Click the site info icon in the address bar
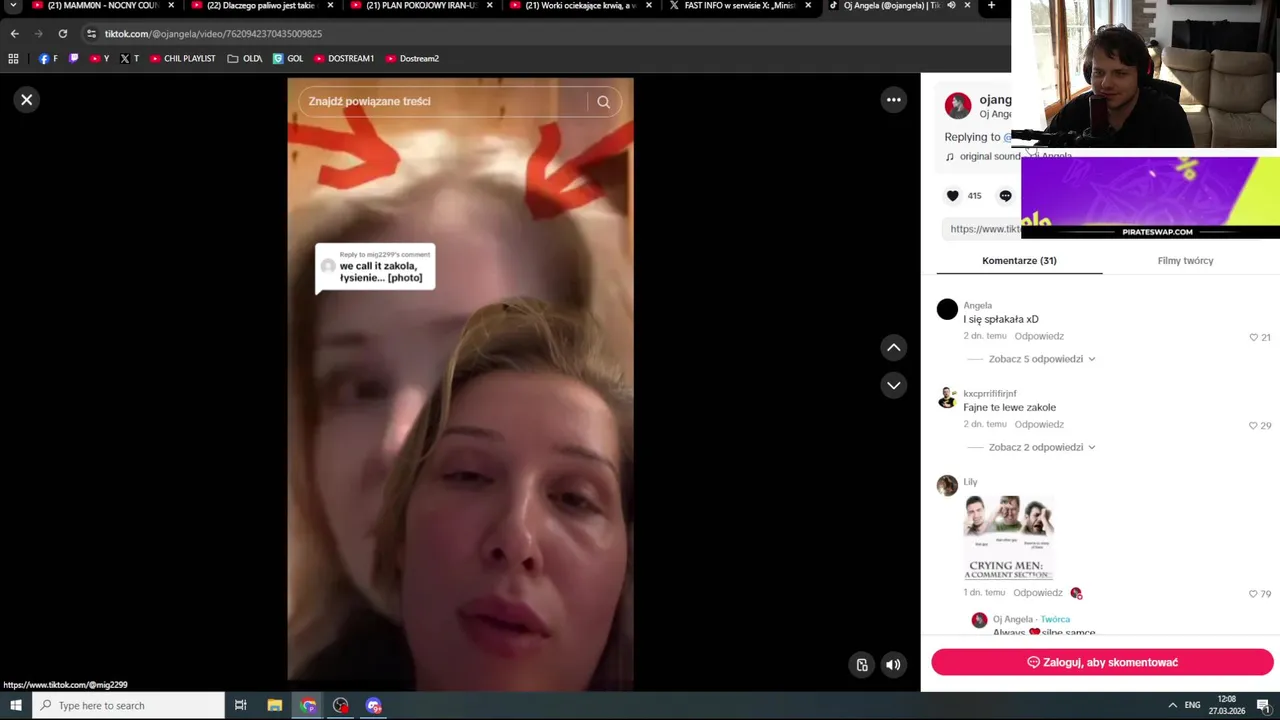This screenshot has width=1280, height=720. (91, 34)
